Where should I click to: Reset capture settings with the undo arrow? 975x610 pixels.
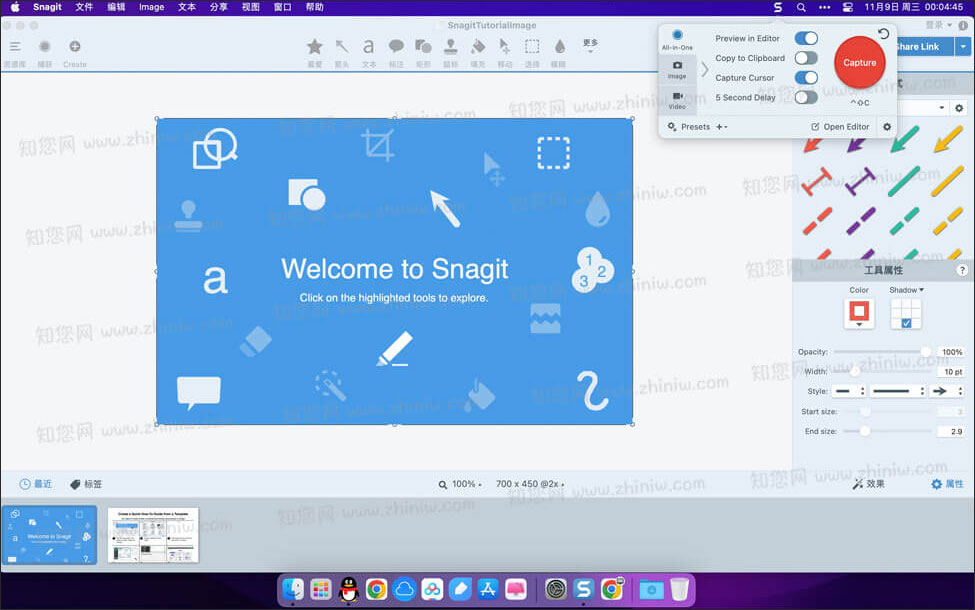(x=883, y=34)
